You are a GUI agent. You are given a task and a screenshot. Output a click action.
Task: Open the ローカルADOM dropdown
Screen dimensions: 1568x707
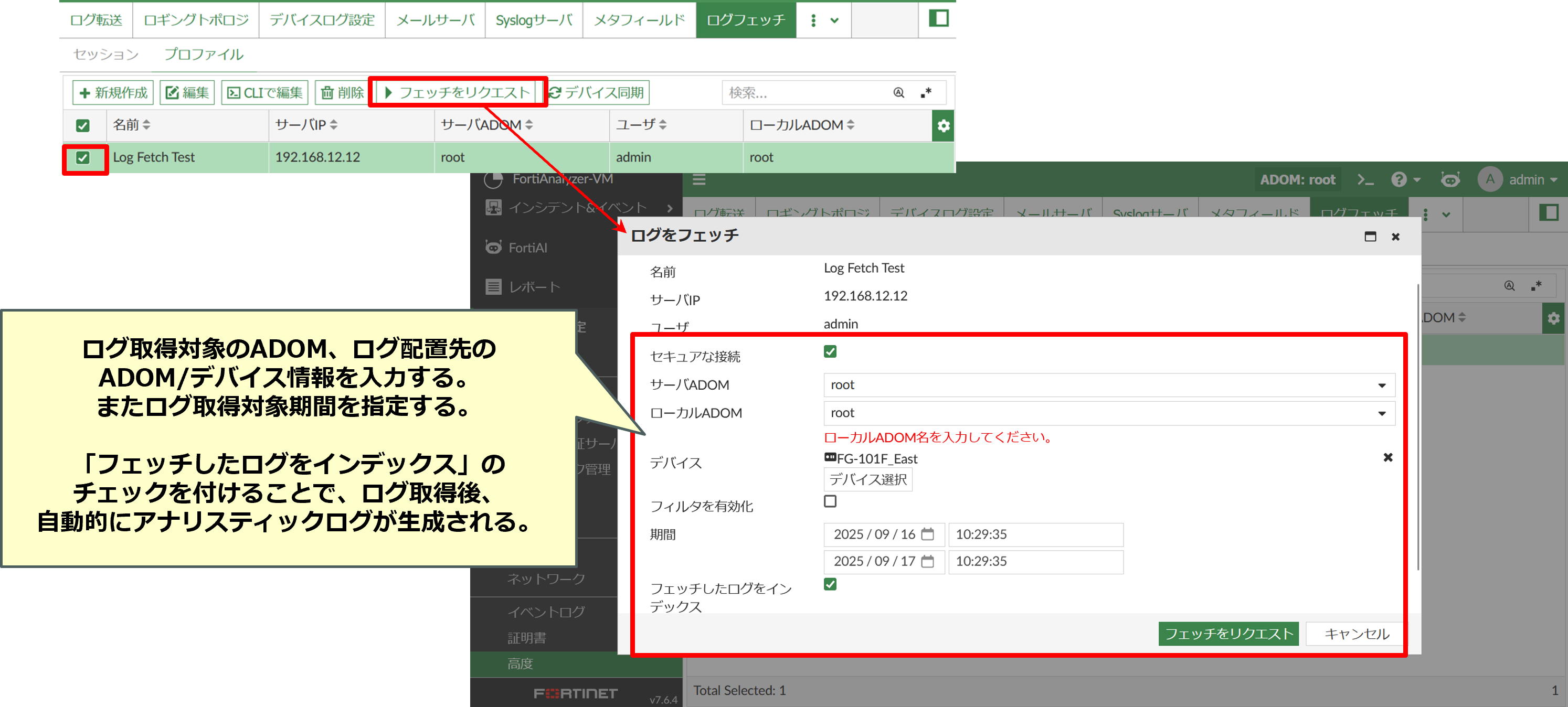(1108, 413)
